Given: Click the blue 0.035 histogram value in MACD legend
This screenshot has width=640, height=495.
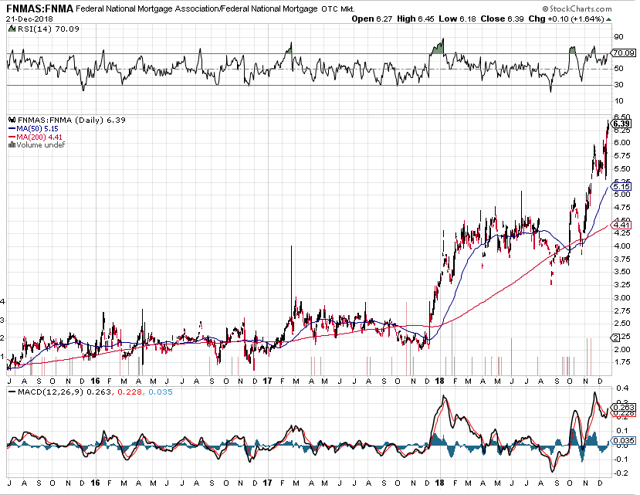Looking at the screenshot, I should click(x=160, y=392).
